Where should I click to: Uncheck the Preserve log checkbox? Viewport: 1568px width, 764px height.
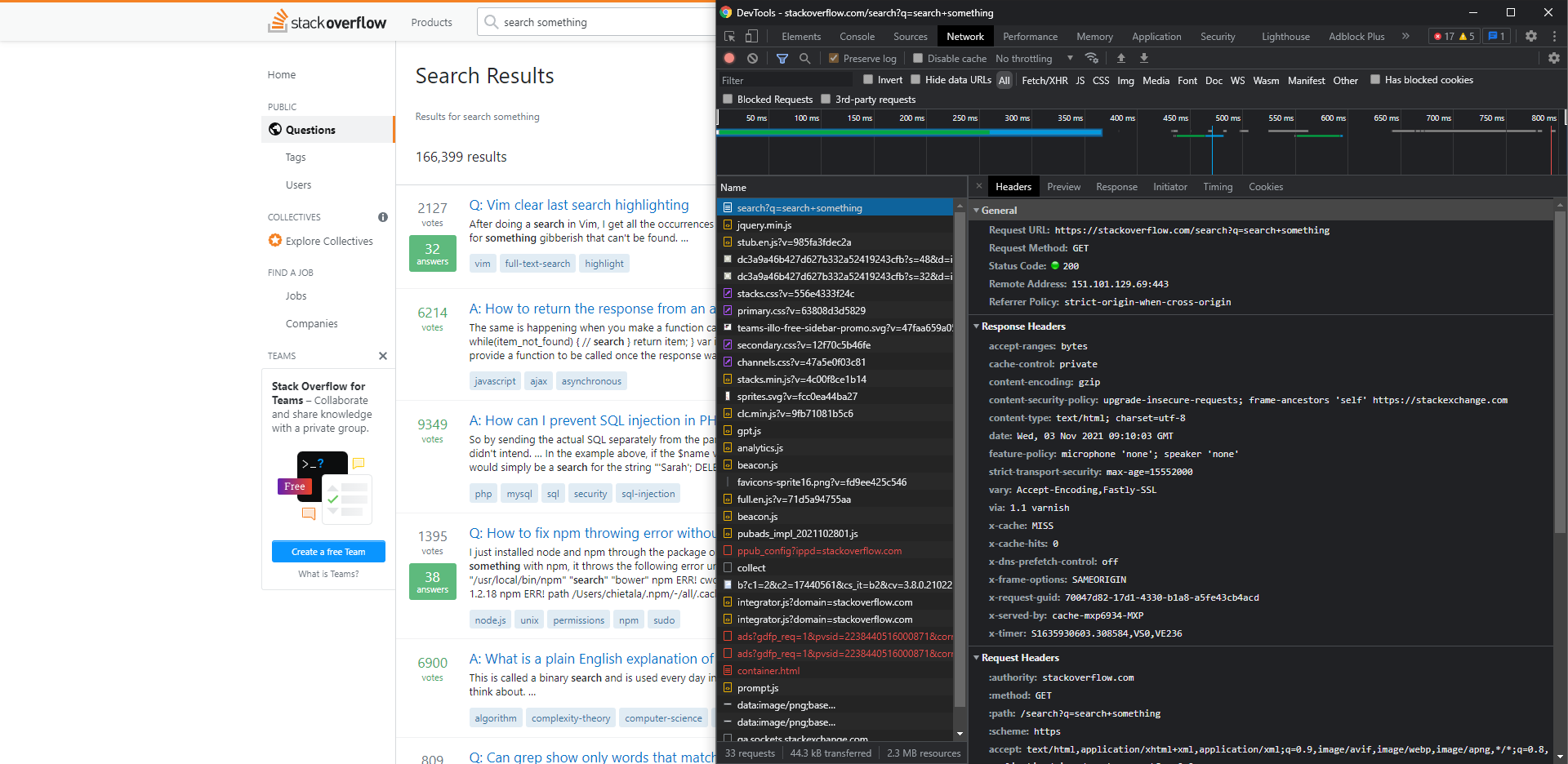tap(834, 58)
